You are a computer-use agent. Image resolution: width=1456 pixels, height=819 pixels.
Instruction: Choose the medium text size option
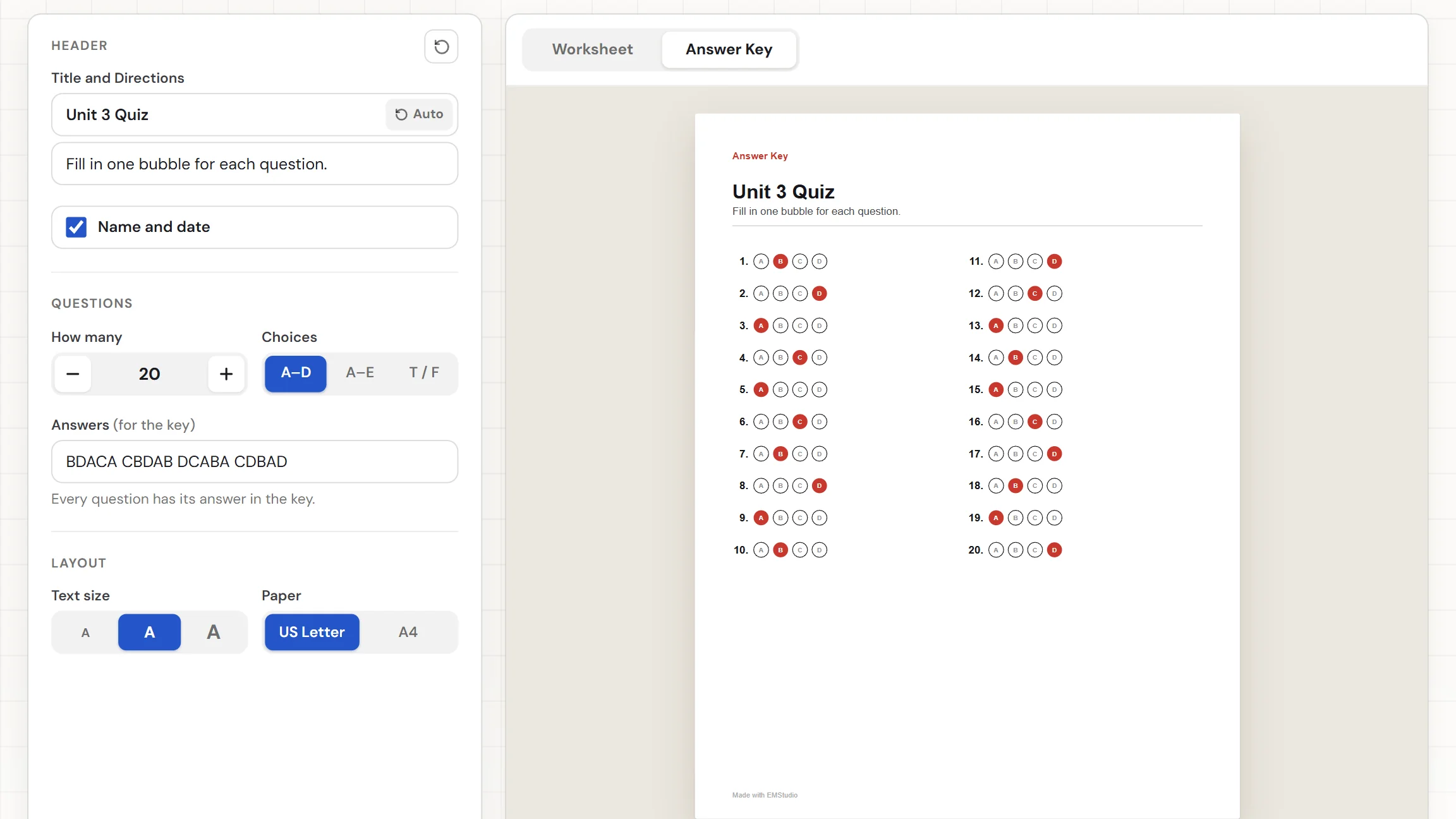[x=150, y=633]
